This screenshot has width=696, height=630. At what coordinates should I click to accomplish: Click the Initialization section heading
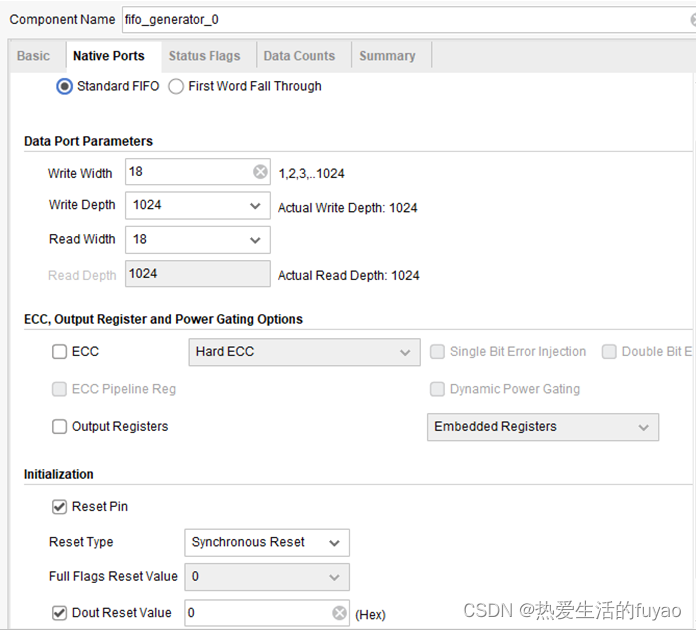tap(59, 475)
